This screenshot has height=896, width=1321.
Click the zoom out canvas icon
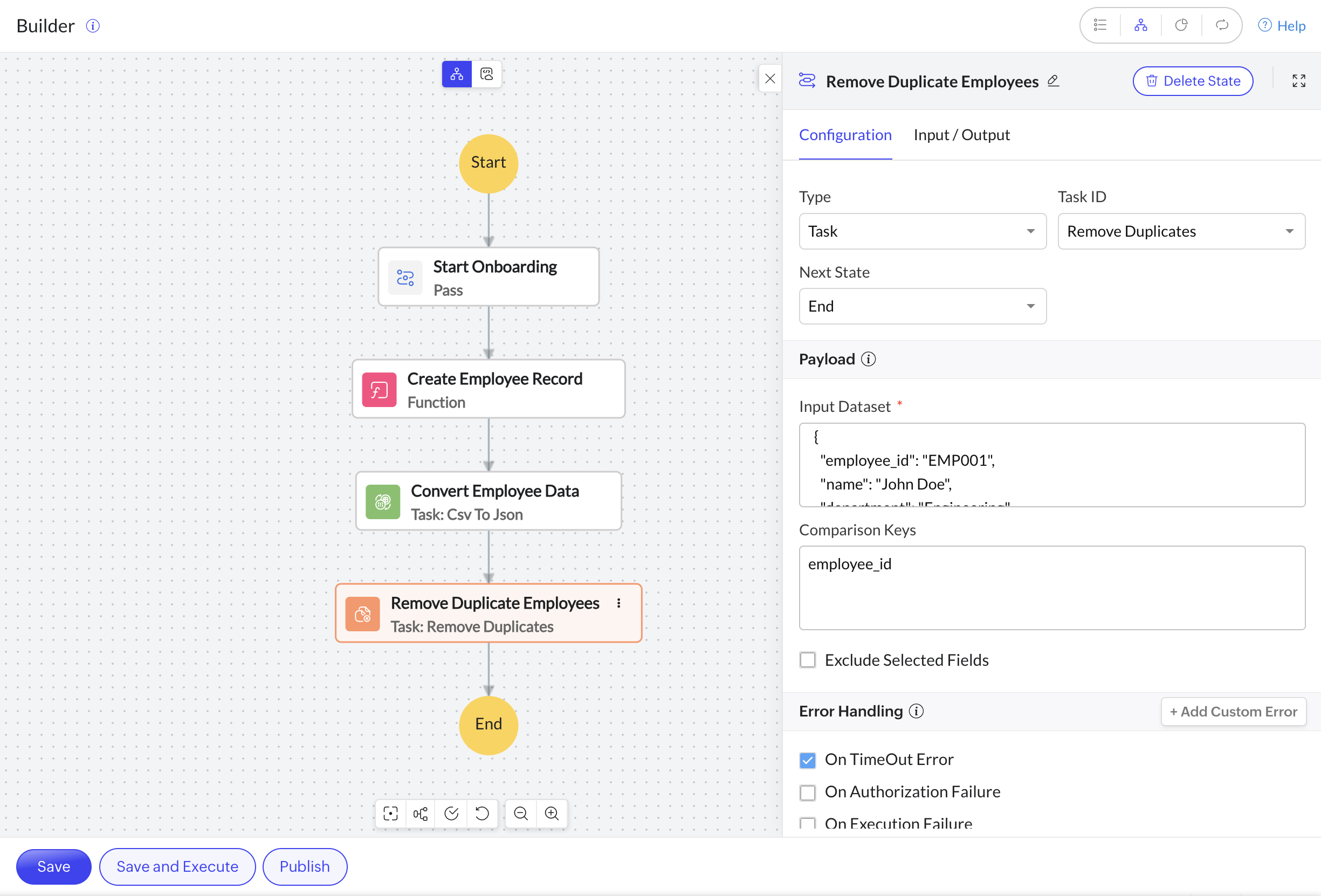click(520, 813)
